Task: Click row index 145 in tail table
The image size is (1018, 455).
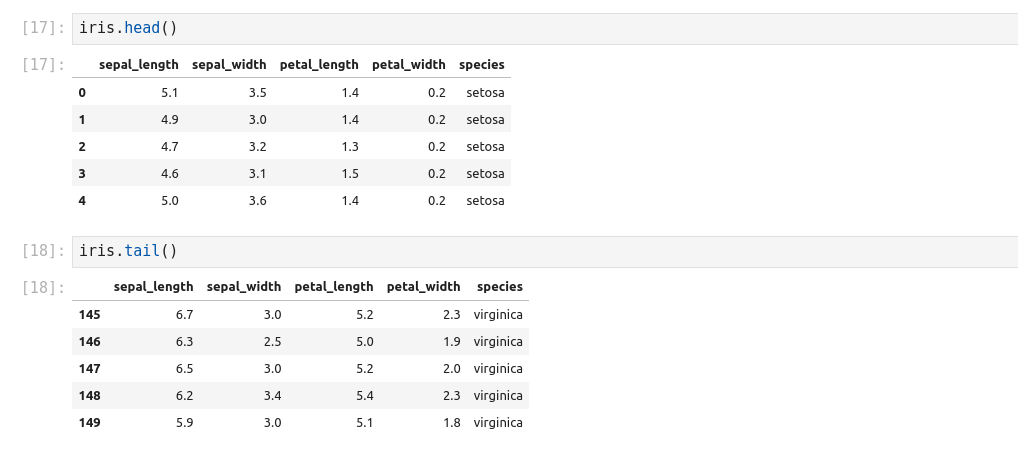Action: (90, 315)
